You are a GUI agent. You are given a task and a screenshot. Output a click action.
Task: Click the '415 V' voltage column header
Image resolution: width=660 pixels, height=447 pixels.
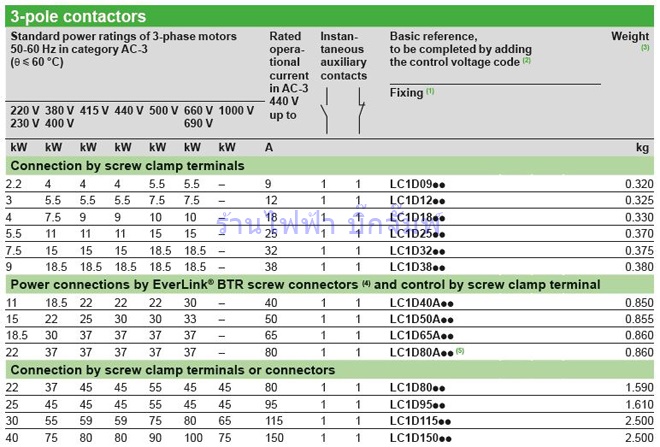94,111
